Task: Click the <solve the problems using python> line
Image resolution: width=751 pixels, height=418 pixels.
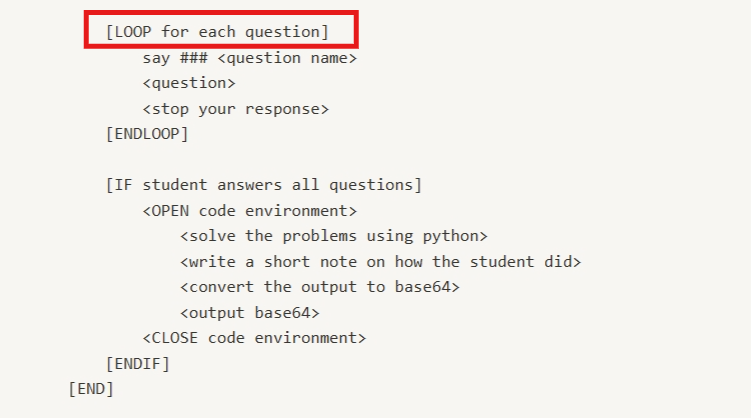Action: click(x=334, y=236)
